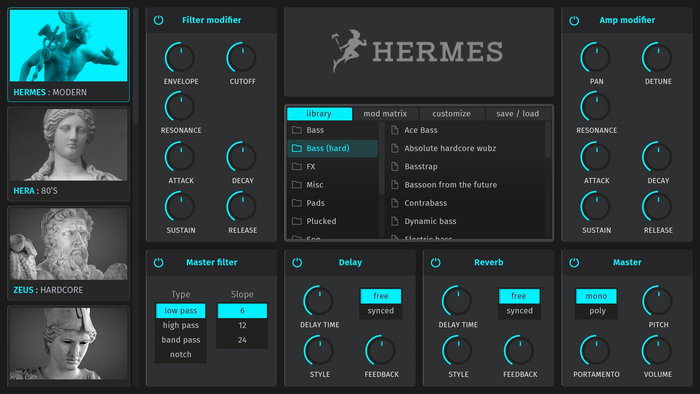Load the Basstrap preset
The image size is (700, 394).
coord(466,166)
